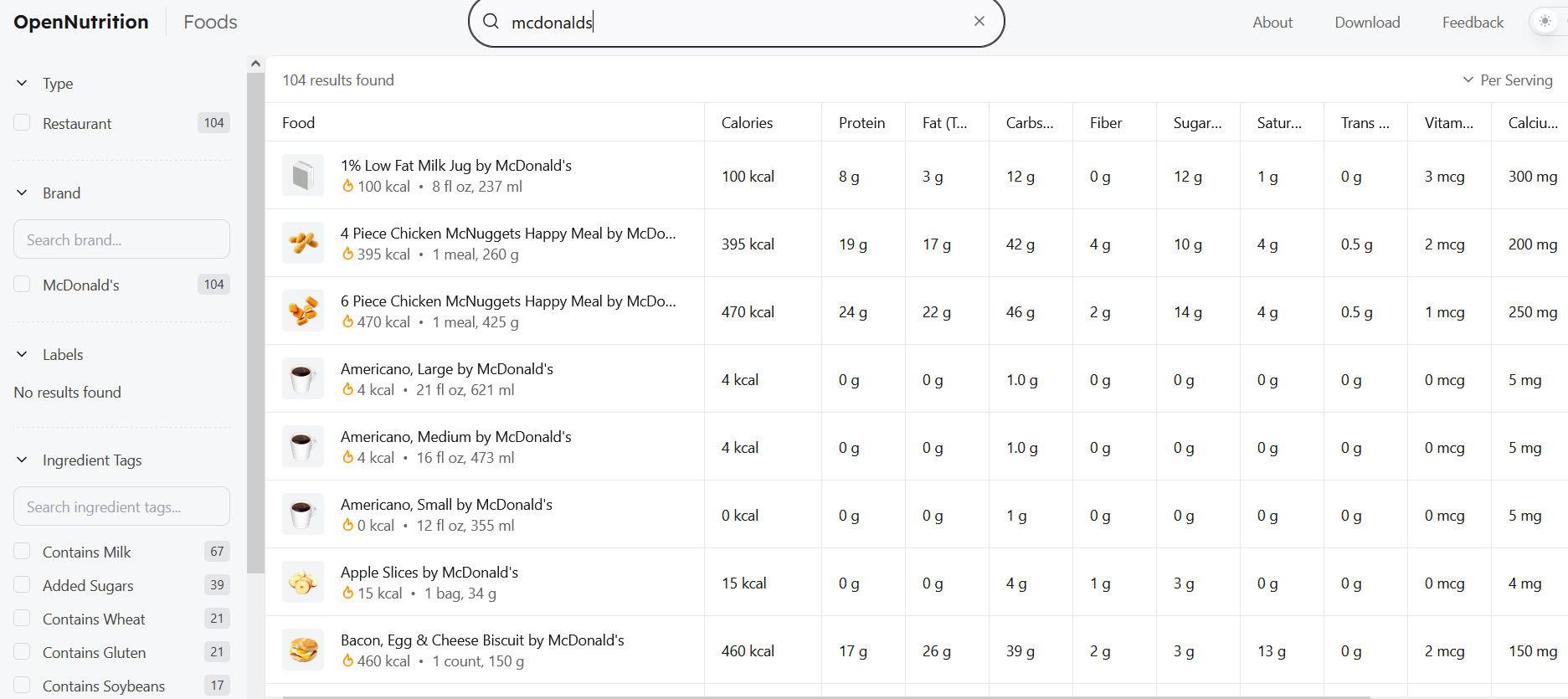Collapse the Ingredient Tags section
Viewport: 1568px width, 699px height.
23,460
